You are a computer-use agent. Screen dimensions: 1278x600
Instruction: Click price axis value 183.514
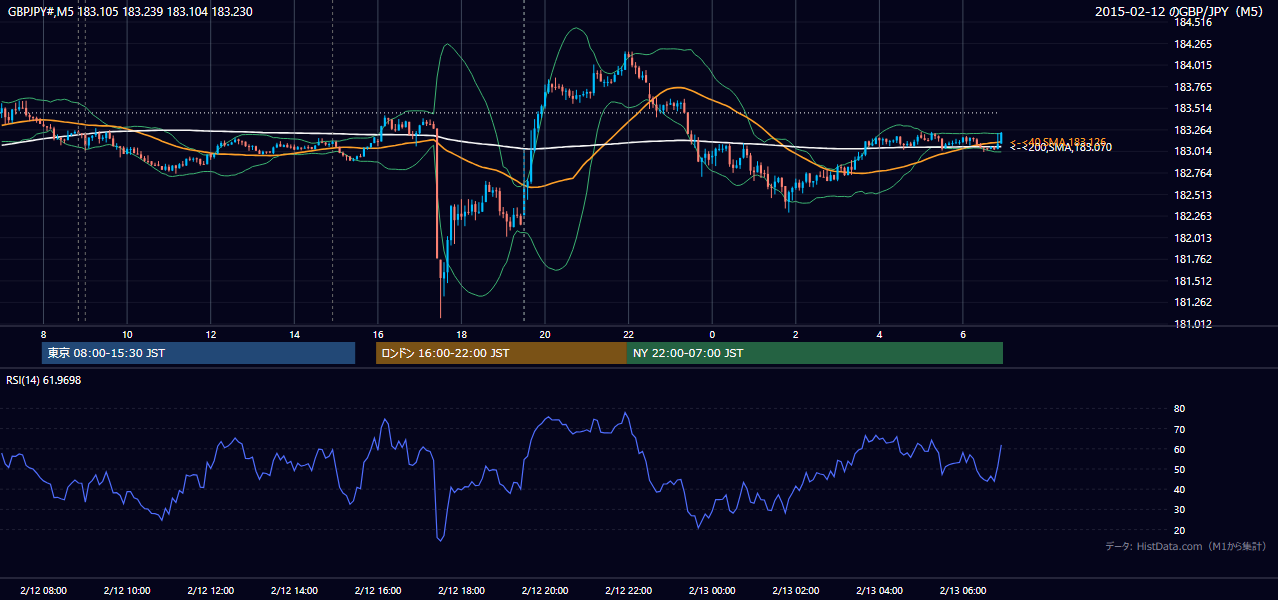(1192, 108)
